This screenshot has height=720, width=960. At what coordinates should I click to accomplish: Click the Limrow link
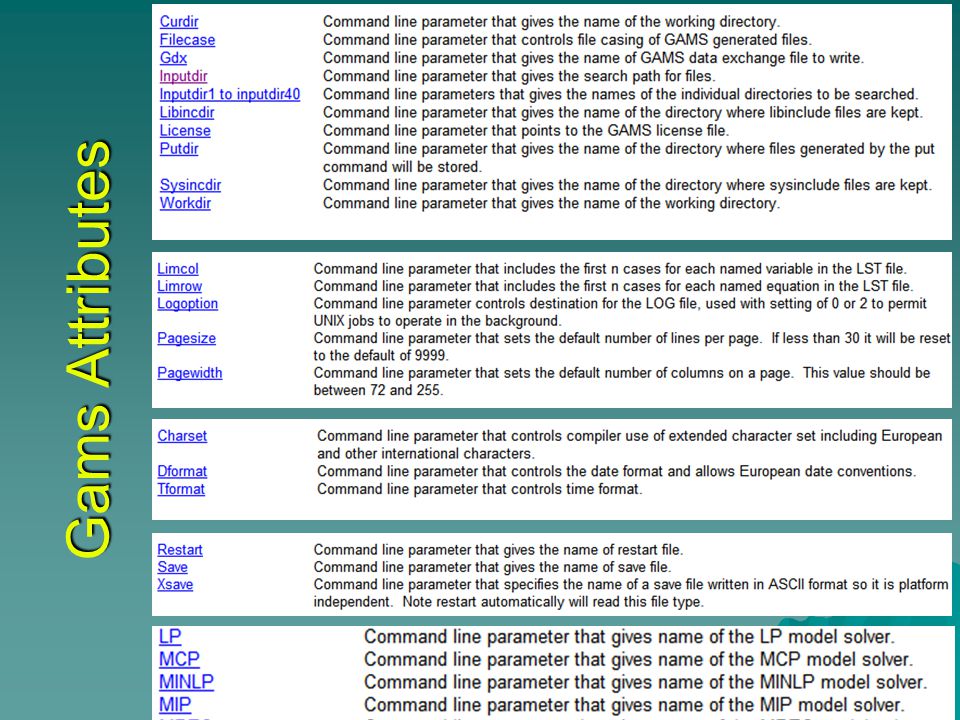tap(179, 286)
